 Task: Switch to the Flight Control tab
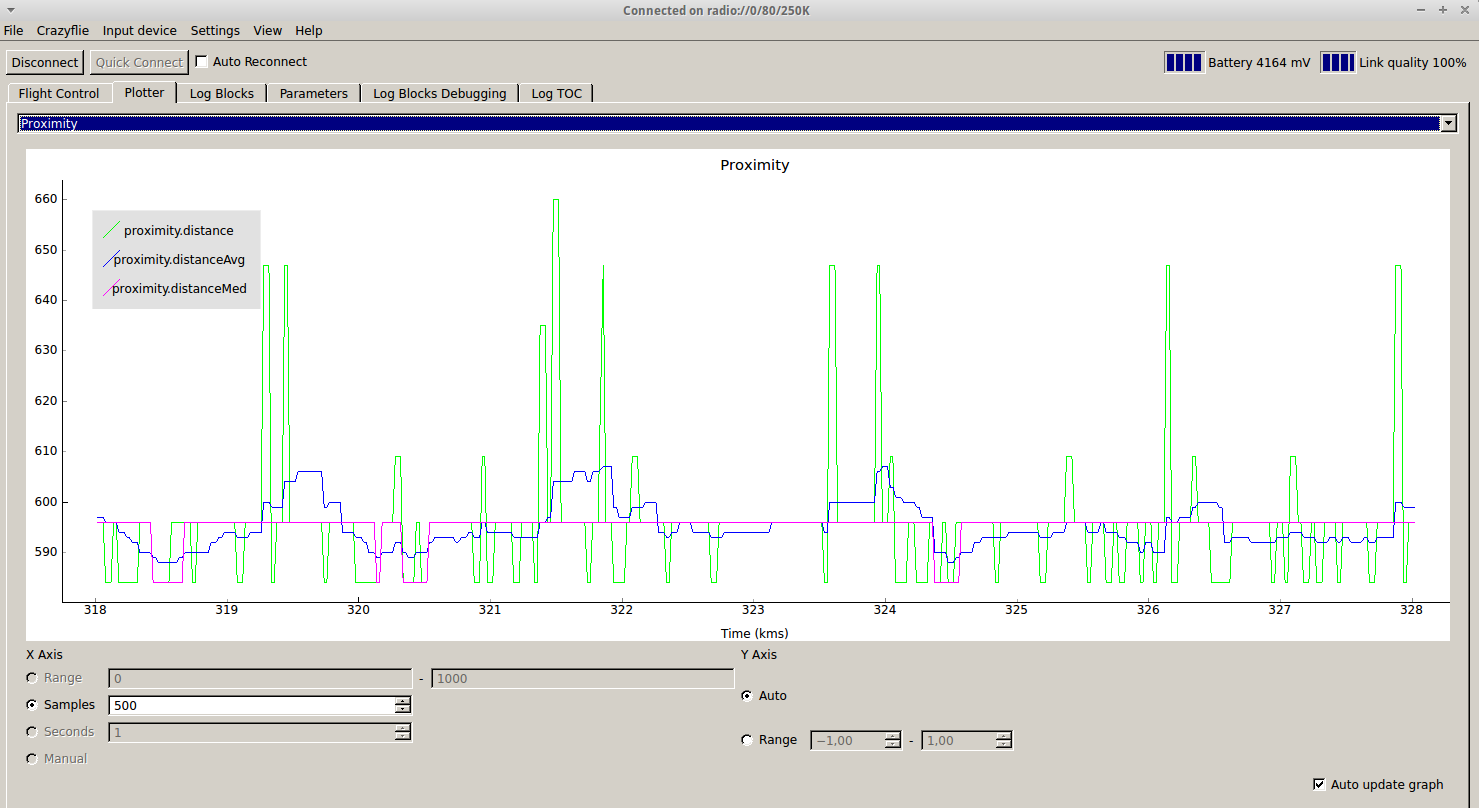click(x=59, y=93)
